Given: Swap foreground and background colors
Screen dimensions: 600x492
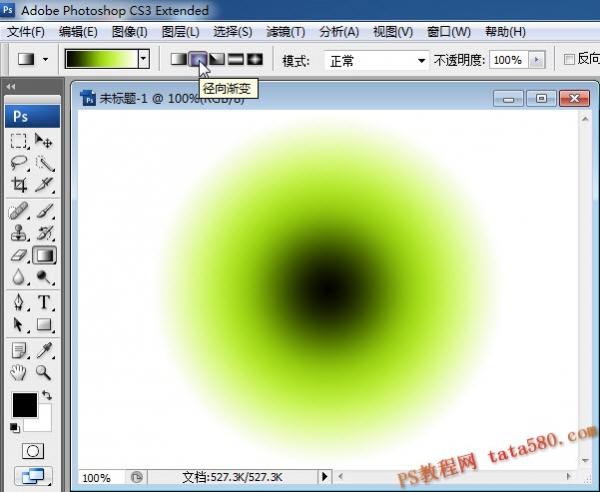Looking at the screenshot, I should coord(47,395).
